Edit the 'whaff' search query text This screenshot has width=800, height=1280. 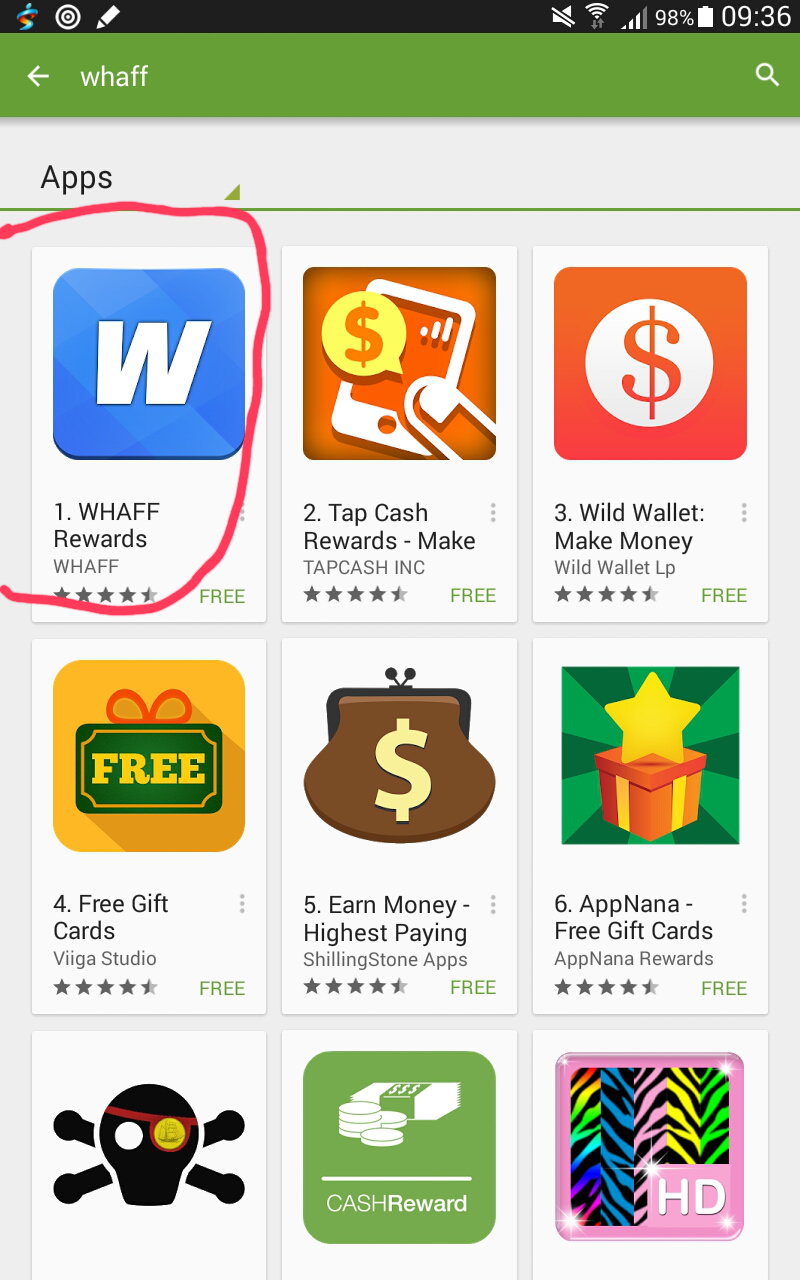(114, 76)
